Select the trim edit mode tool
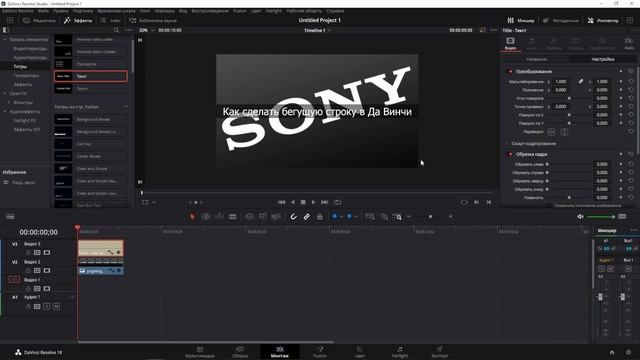Image resolution: width=640 pixels, height=360 pixels. click(206, 216)
